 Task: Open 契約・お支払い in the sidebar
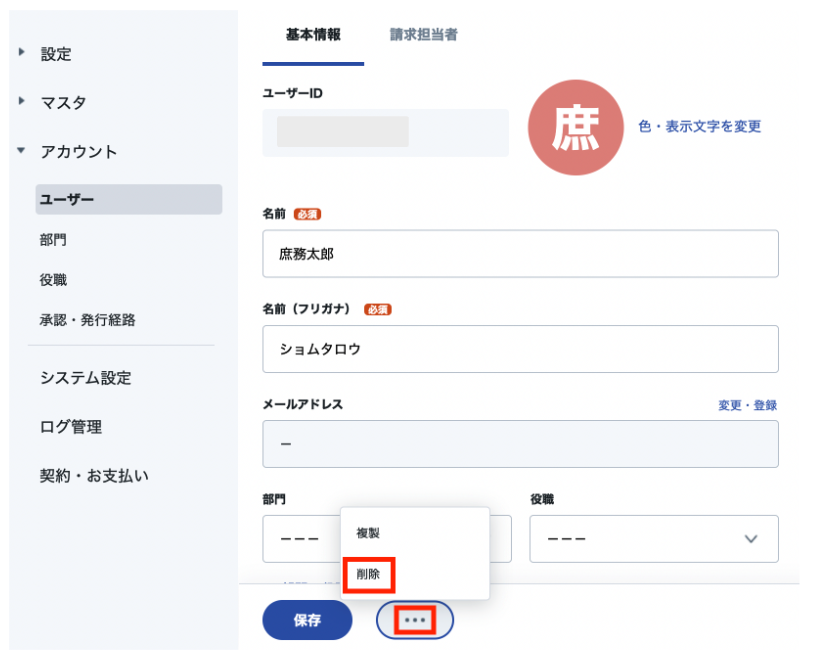pos(94,476)
